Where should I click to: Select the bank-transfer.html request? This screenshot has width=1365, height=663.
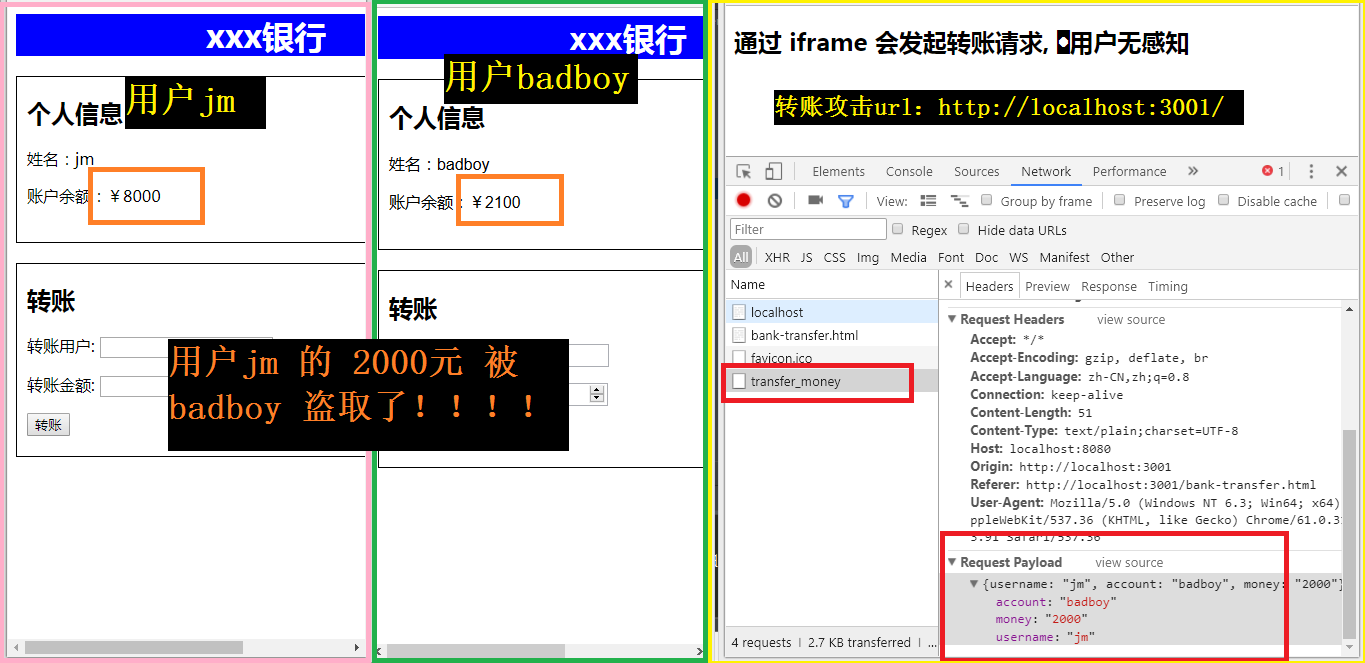[804, 335]
